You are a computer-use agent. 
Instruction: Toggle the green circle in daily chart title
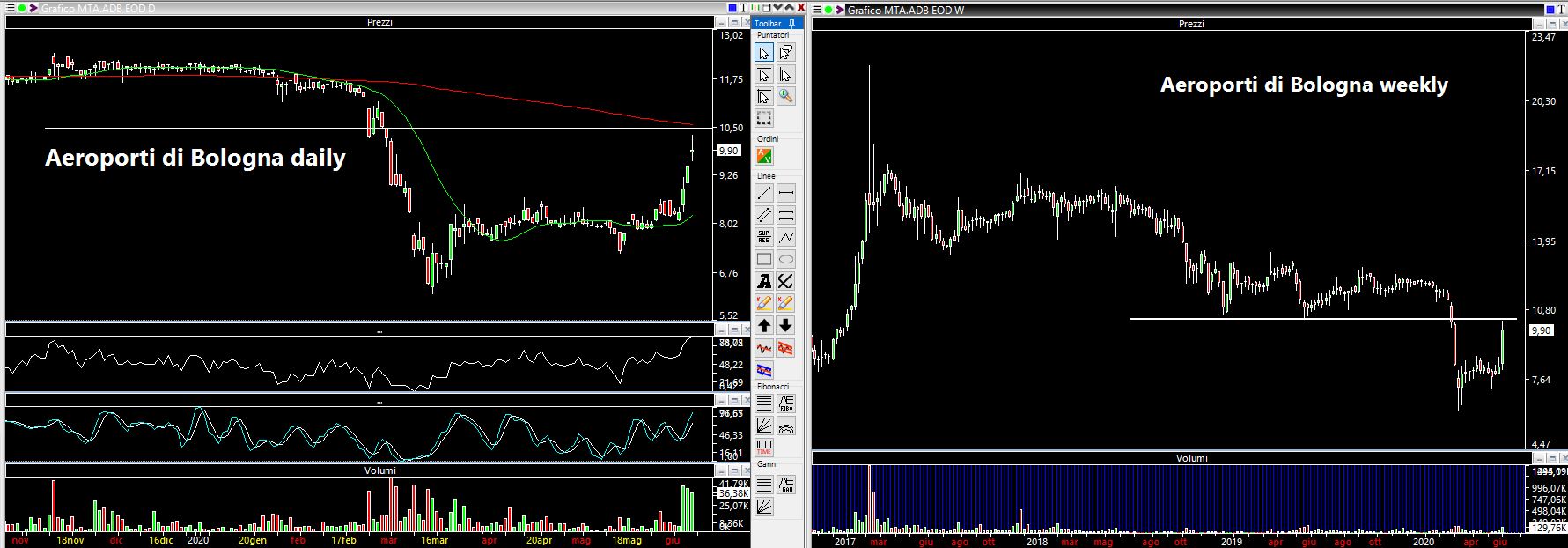[x=22, y=9]
